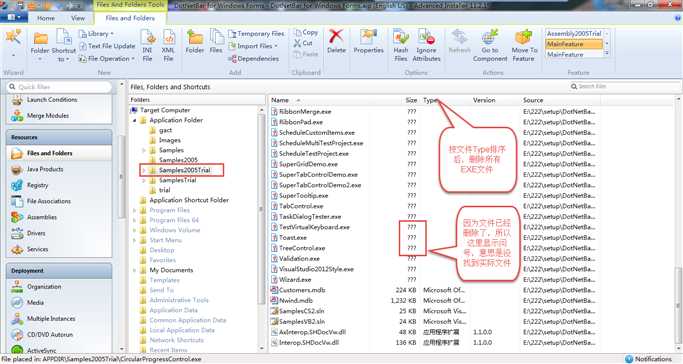Switch to the Home ribbon tab
Viewport: 683px width, 364px height.
coord(46,18)
